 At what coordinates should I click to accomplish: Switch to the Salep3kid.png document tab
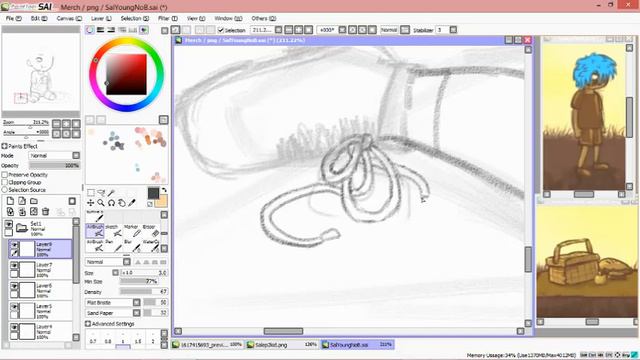(x=281, y=345)
